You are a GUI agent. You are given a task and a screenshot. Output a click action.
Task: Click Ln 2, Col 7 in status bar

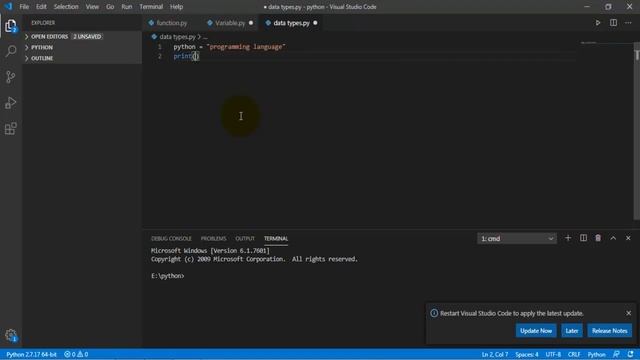tap(495, 354)
